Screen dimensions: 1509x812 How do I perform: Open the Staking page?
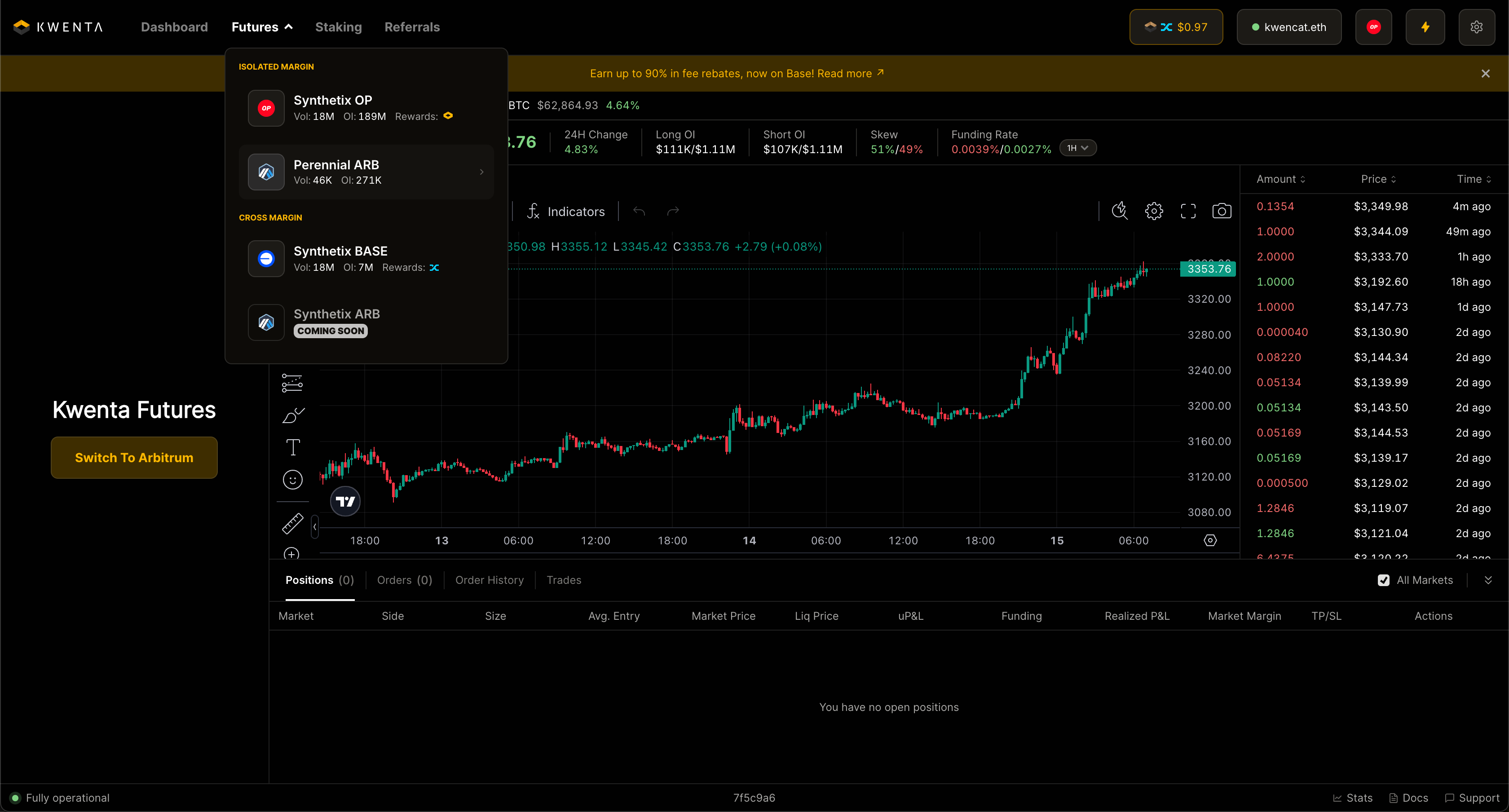pyautogui.click(x=339, y=27)
